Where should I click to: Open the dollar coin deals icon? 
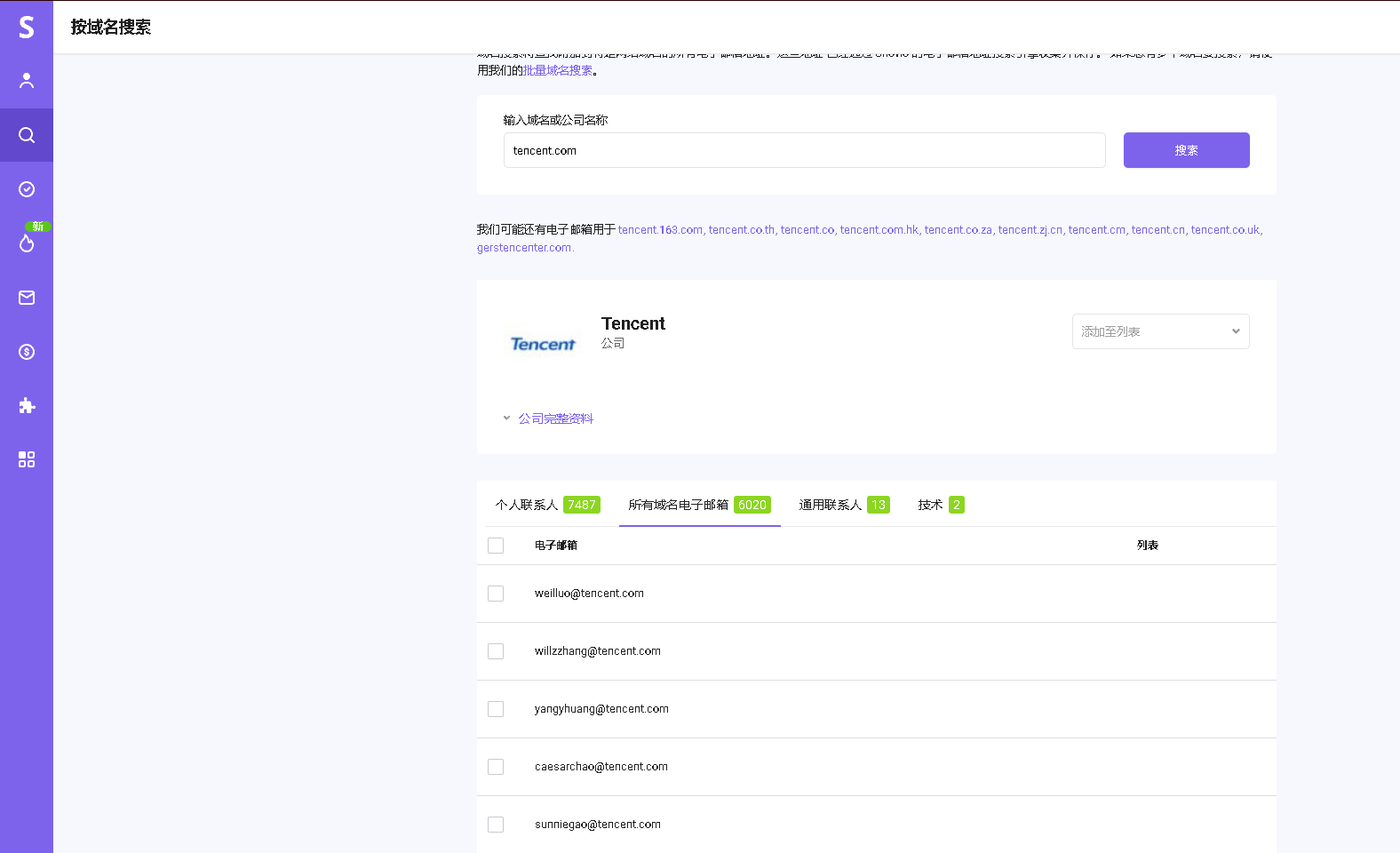tap(27, 352)
